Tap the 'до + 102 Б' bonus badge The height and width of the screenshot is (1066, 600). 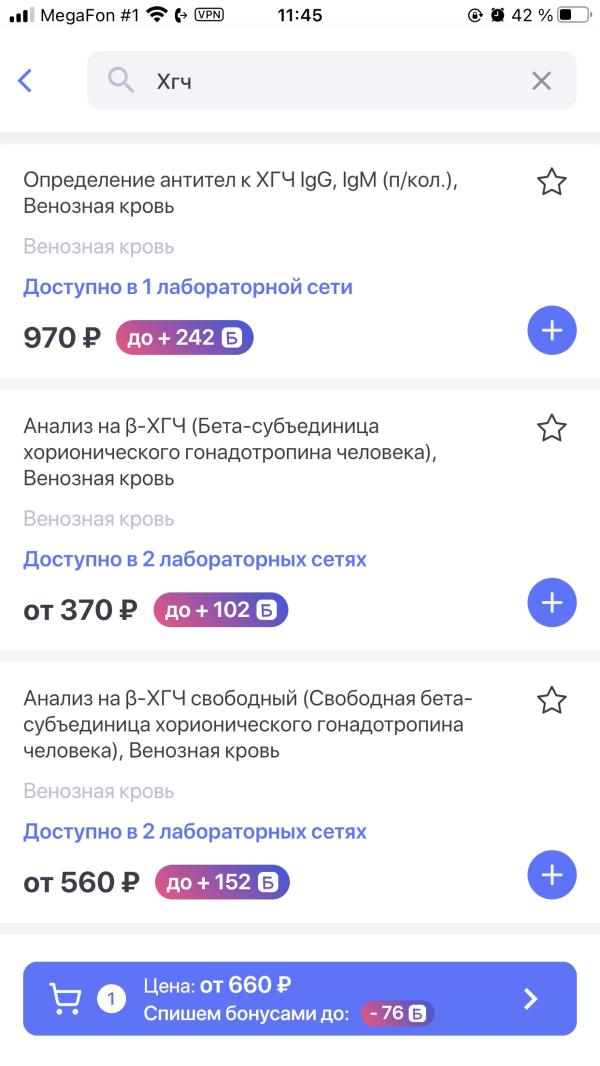pos(221,610)
